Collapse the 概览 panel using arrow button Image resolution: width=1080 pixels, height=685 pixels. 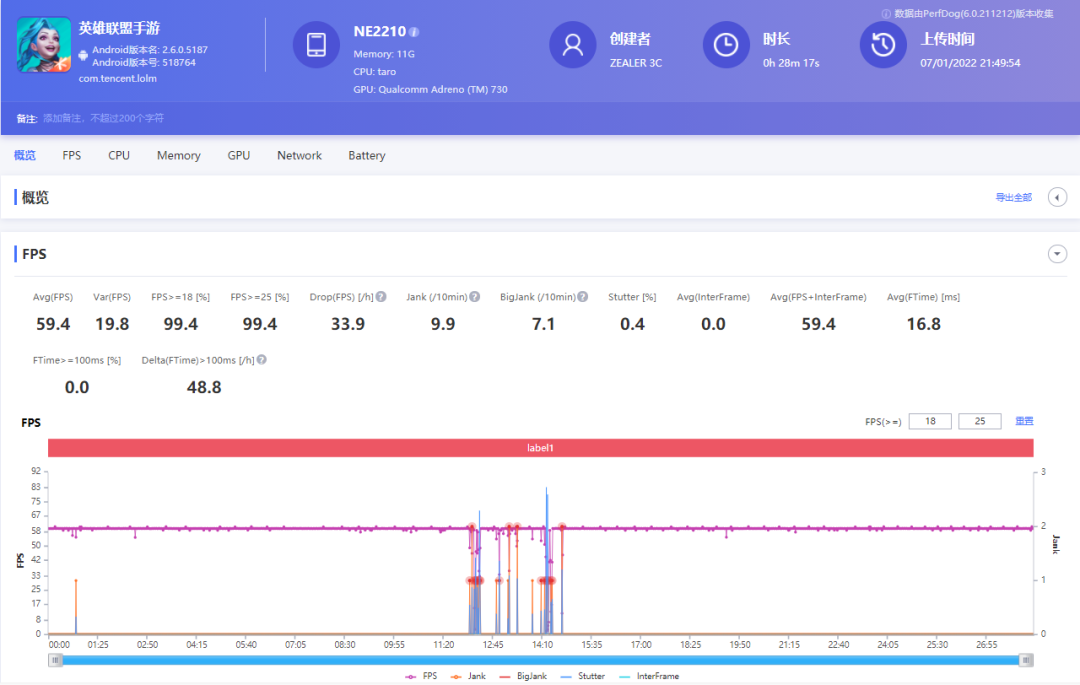point(1057,197)
